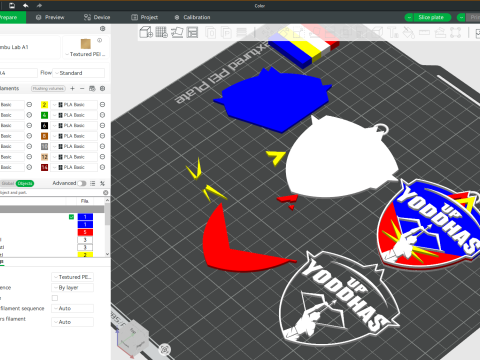Open filament 10 PLA Basic dropdown

click(74, 146)
